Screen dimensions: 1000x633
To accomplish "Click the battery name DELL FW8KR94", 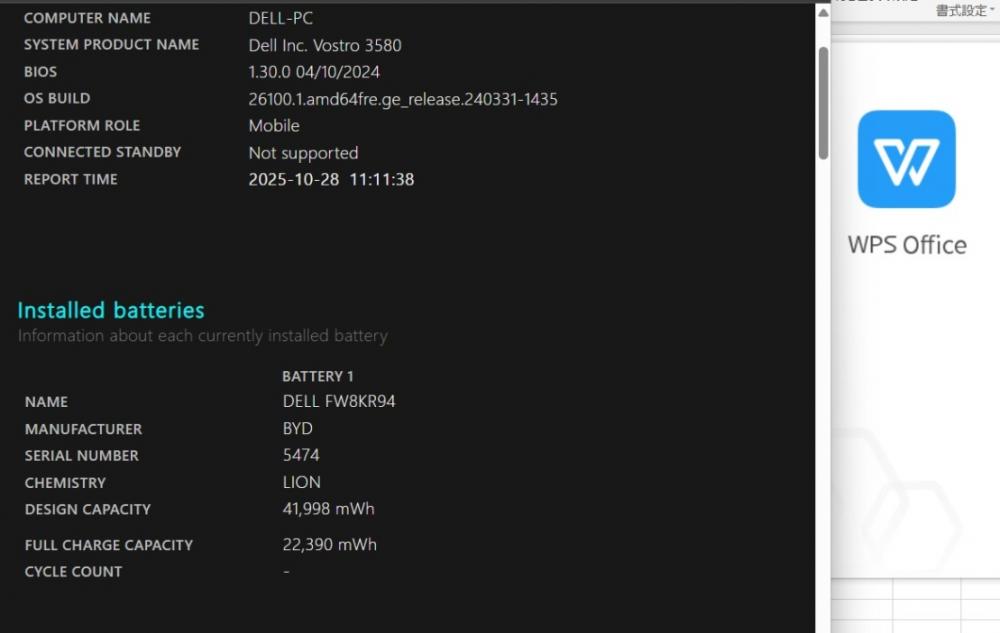I will tap(339, 402).
